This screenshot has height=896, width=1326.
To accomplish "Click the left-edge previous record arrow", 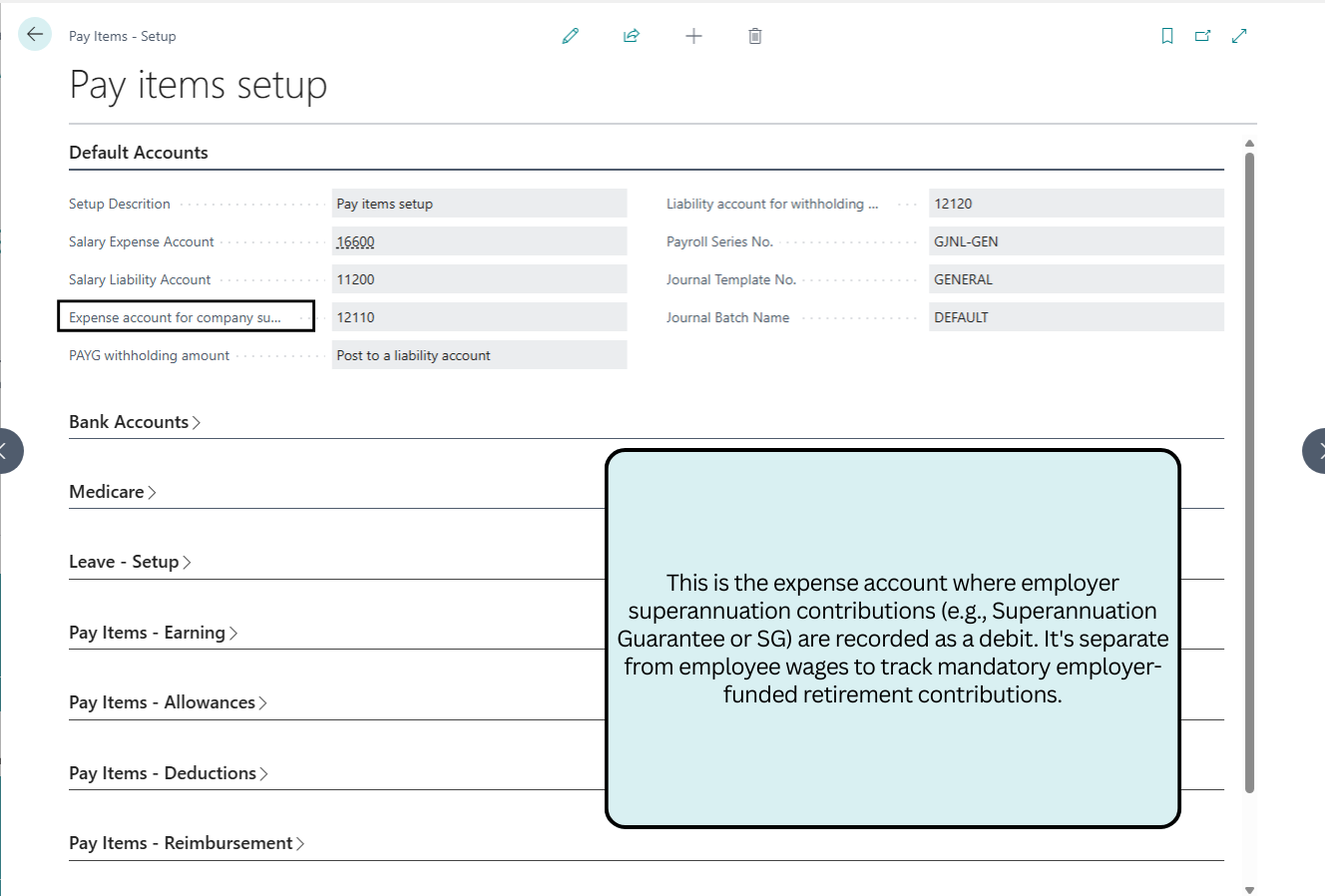I will click(8, 450).
